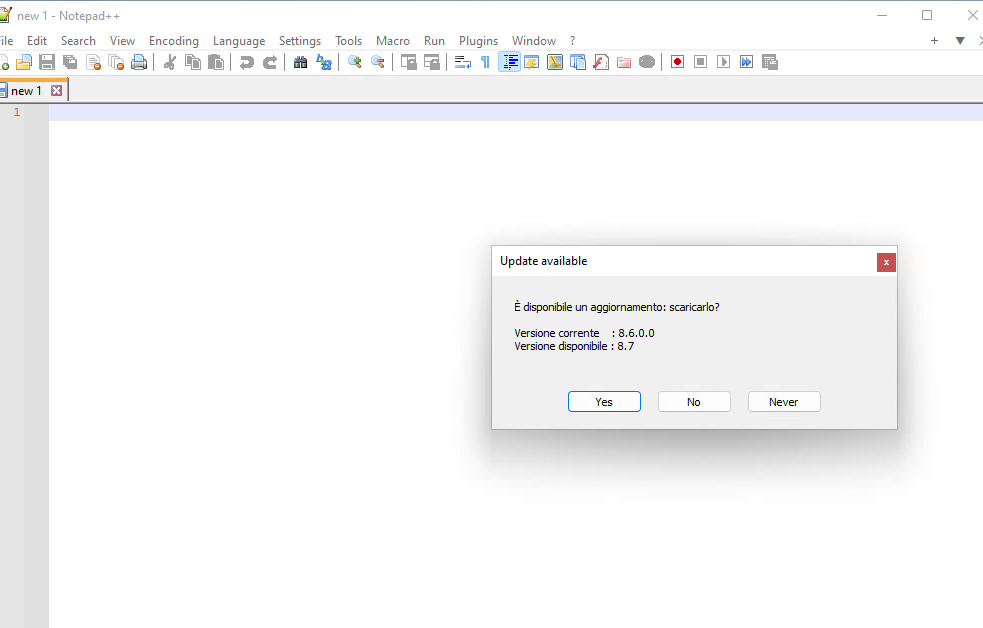
Task: Enable synchronized horizontal scrolling
Action: tap(432, 62)
